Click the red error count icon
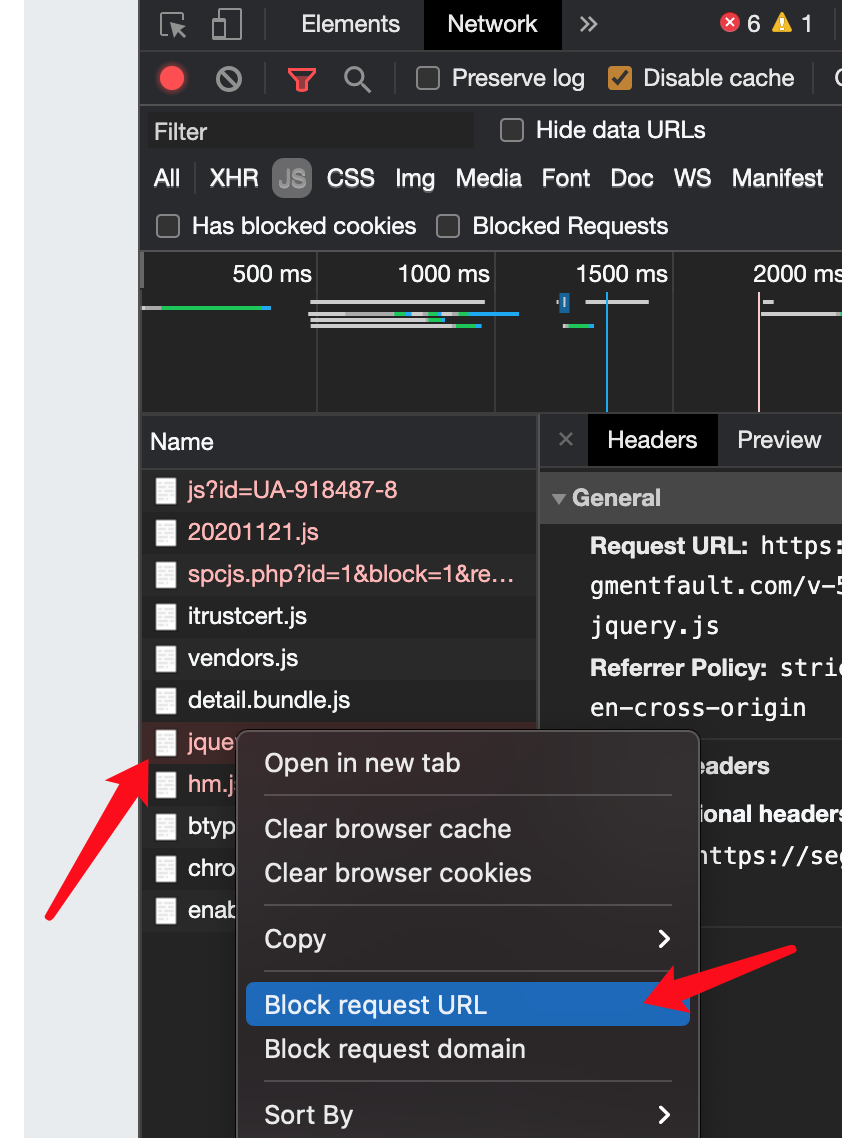 (730, 23)
